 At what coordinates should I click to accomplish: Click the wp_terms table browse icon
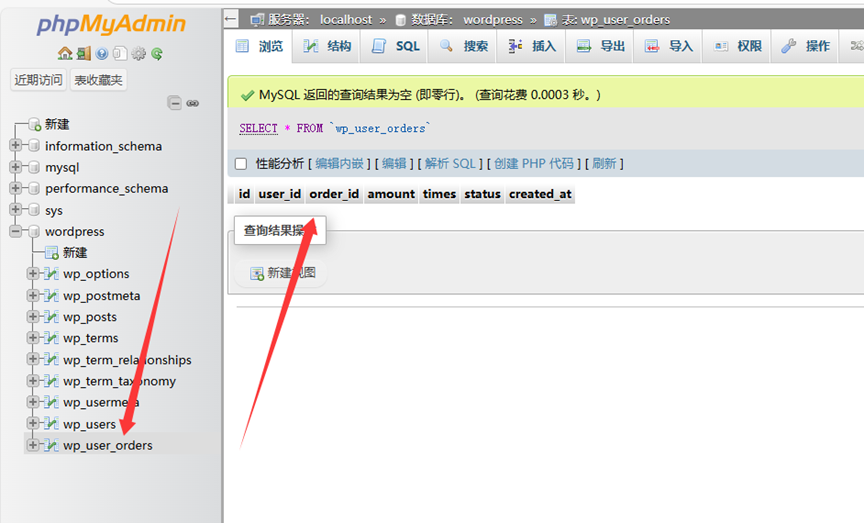coord(51,338)
